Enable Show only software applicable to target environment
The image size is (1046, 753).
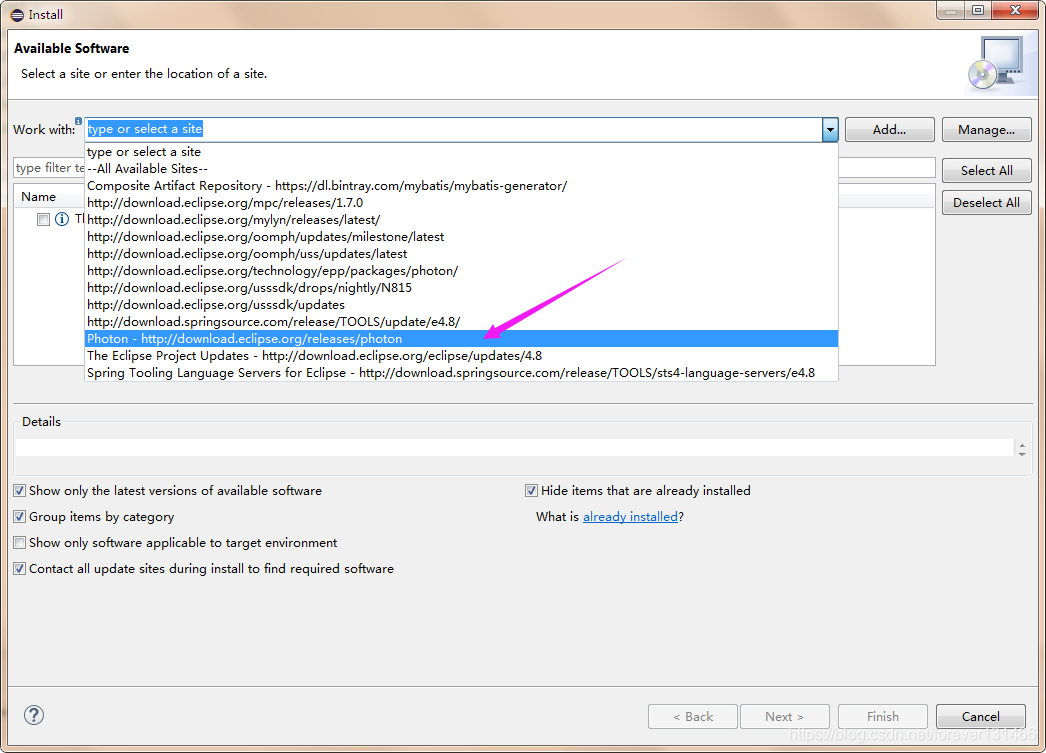click(x=20, y=543)
